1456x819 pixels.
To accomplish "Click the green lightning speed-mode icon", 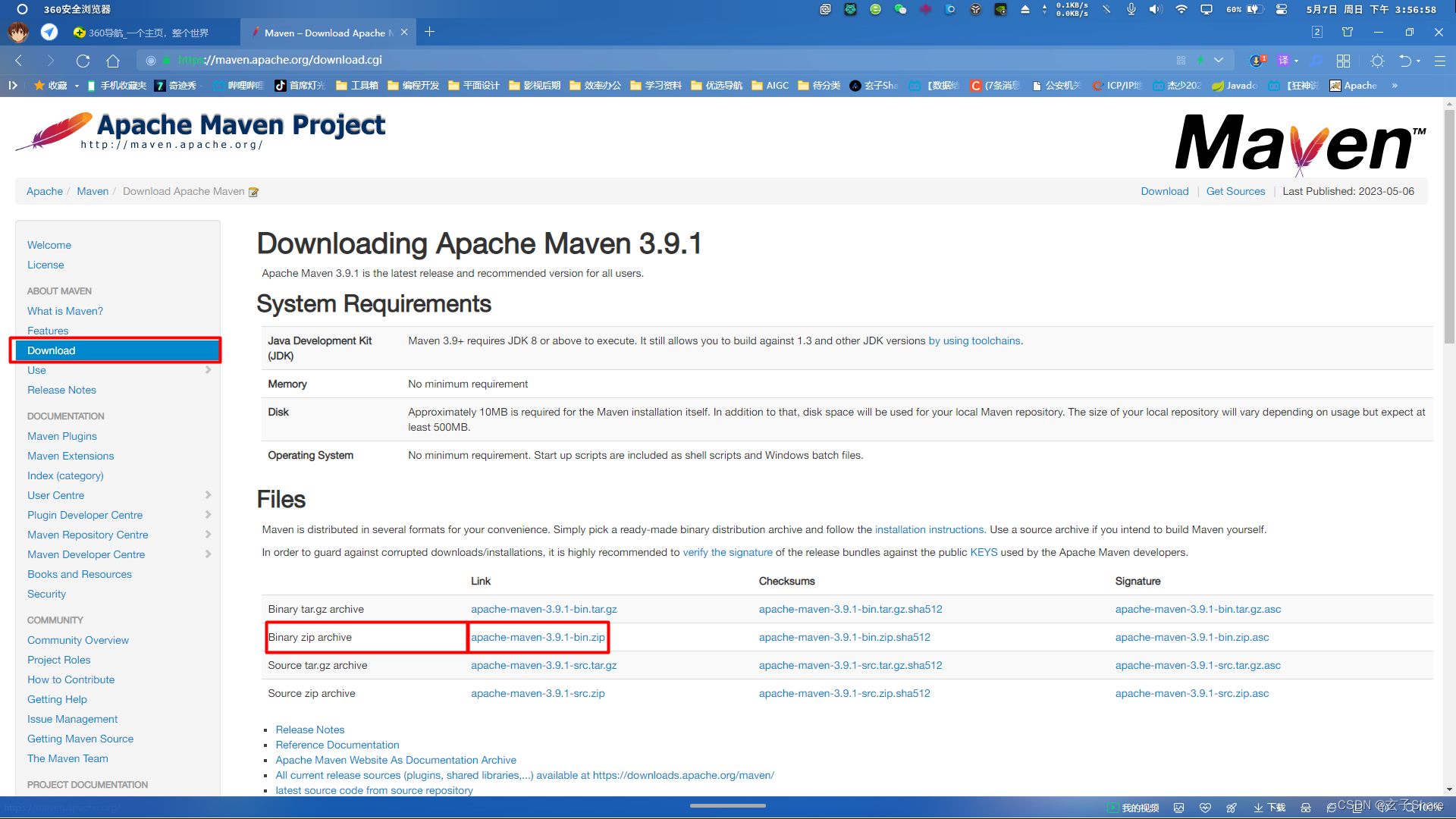I will tap(1200, 61).
